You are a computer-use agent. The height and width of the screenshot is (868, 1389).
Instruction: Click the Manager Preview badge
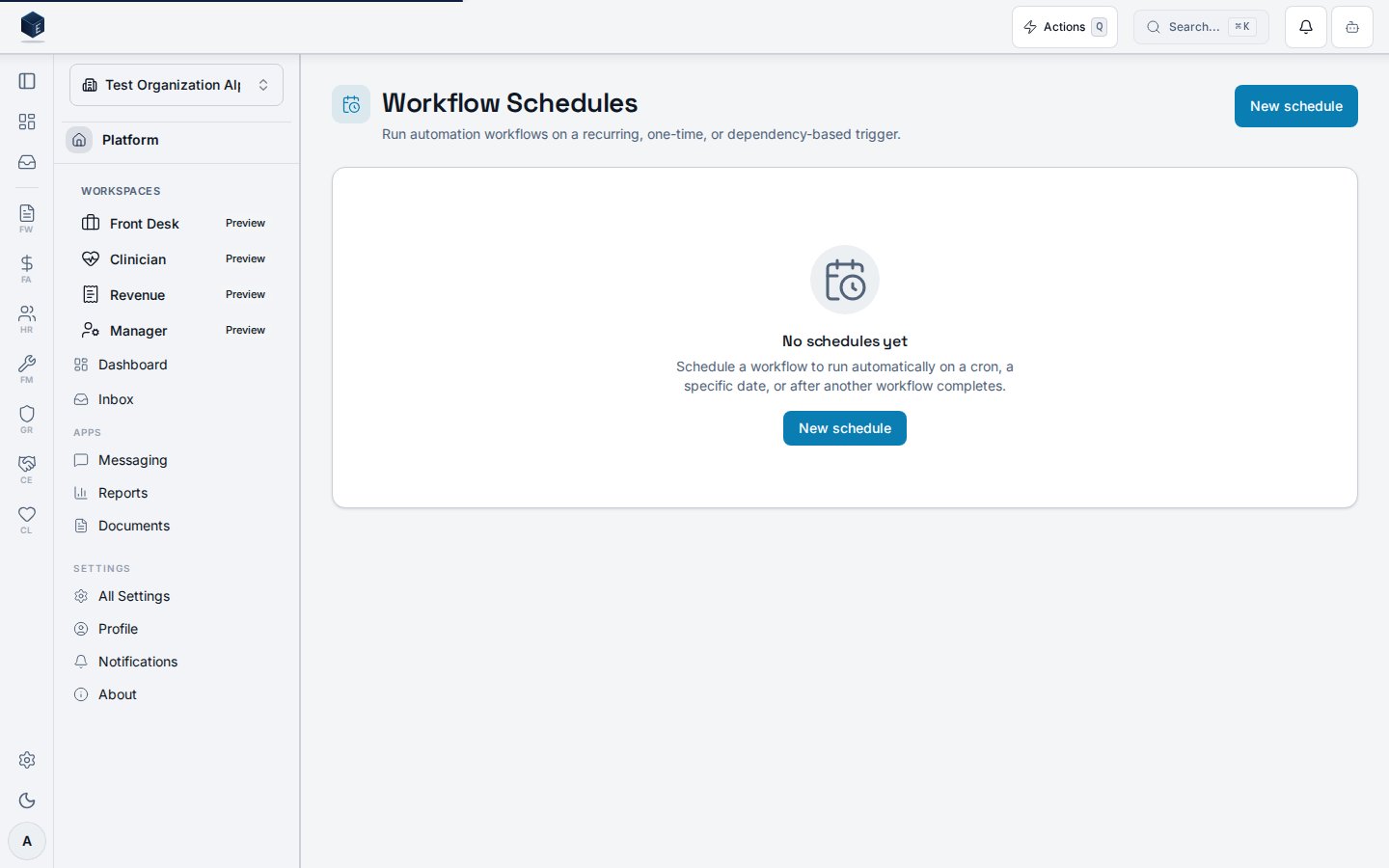coord(245,330)
